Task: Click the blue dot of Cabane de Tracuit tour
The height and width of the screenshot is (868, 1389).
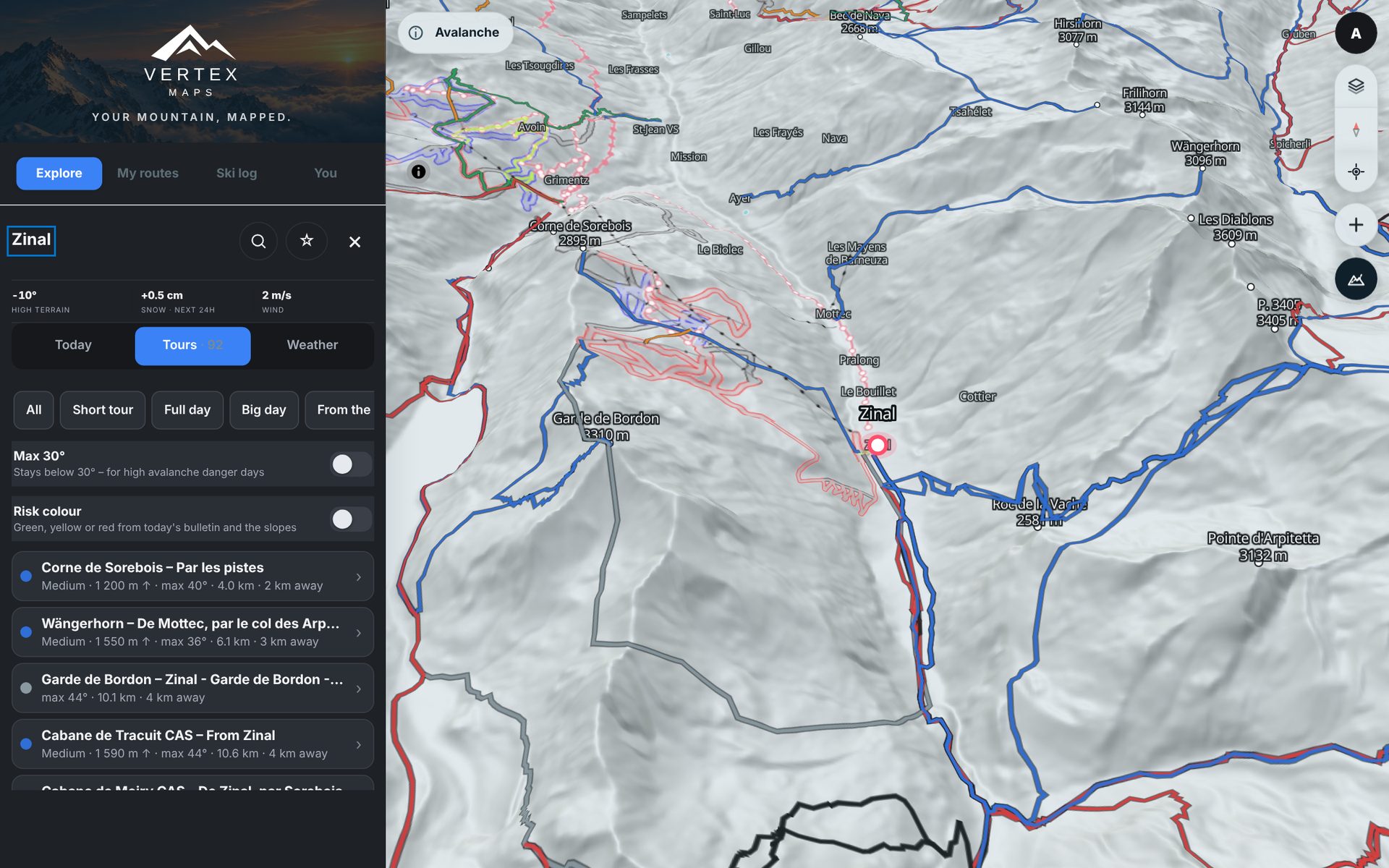Action: (26, 744)
